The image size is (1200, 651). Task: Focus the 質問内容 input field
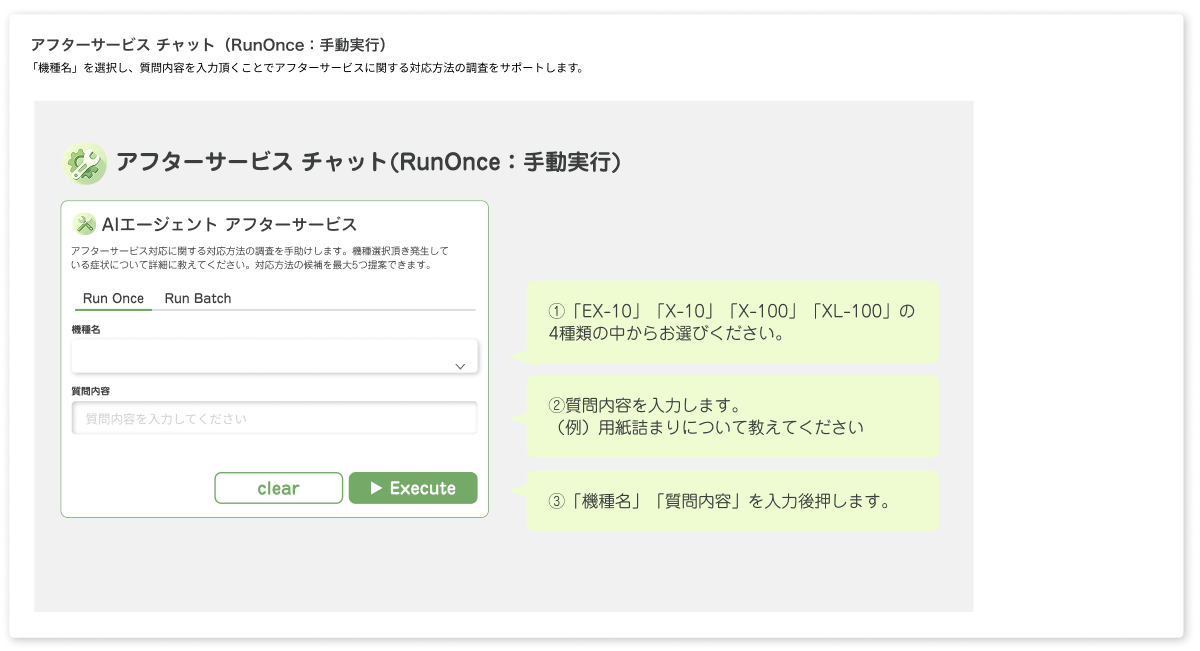[x=274, y=418]
